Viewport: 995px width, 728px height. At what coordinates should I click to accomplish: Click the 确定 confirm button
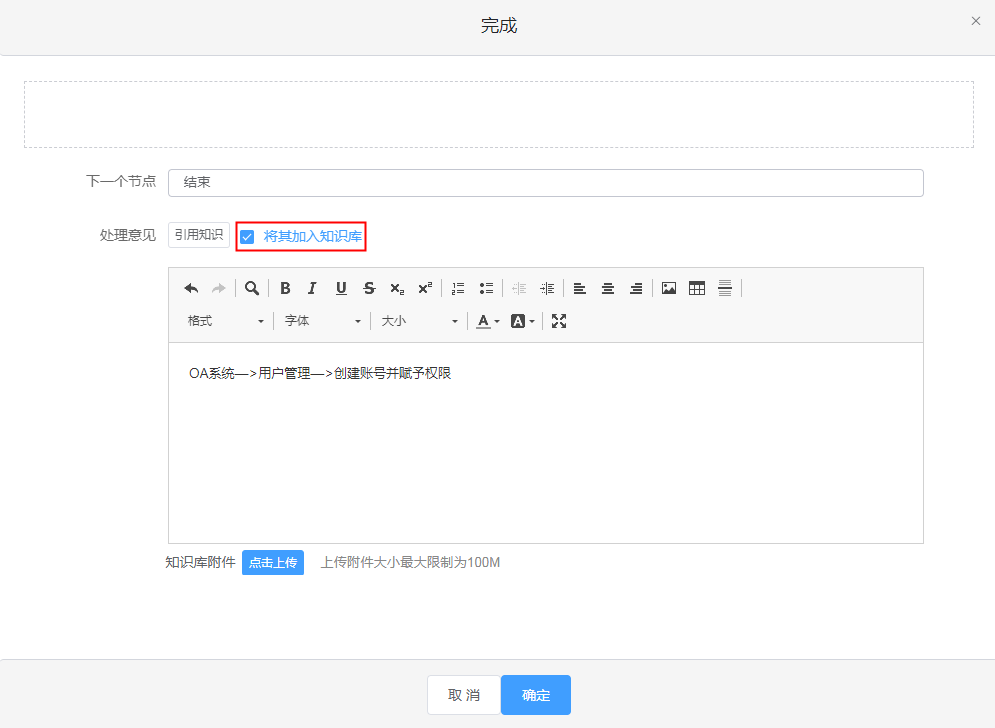click(x=536, y=695)
